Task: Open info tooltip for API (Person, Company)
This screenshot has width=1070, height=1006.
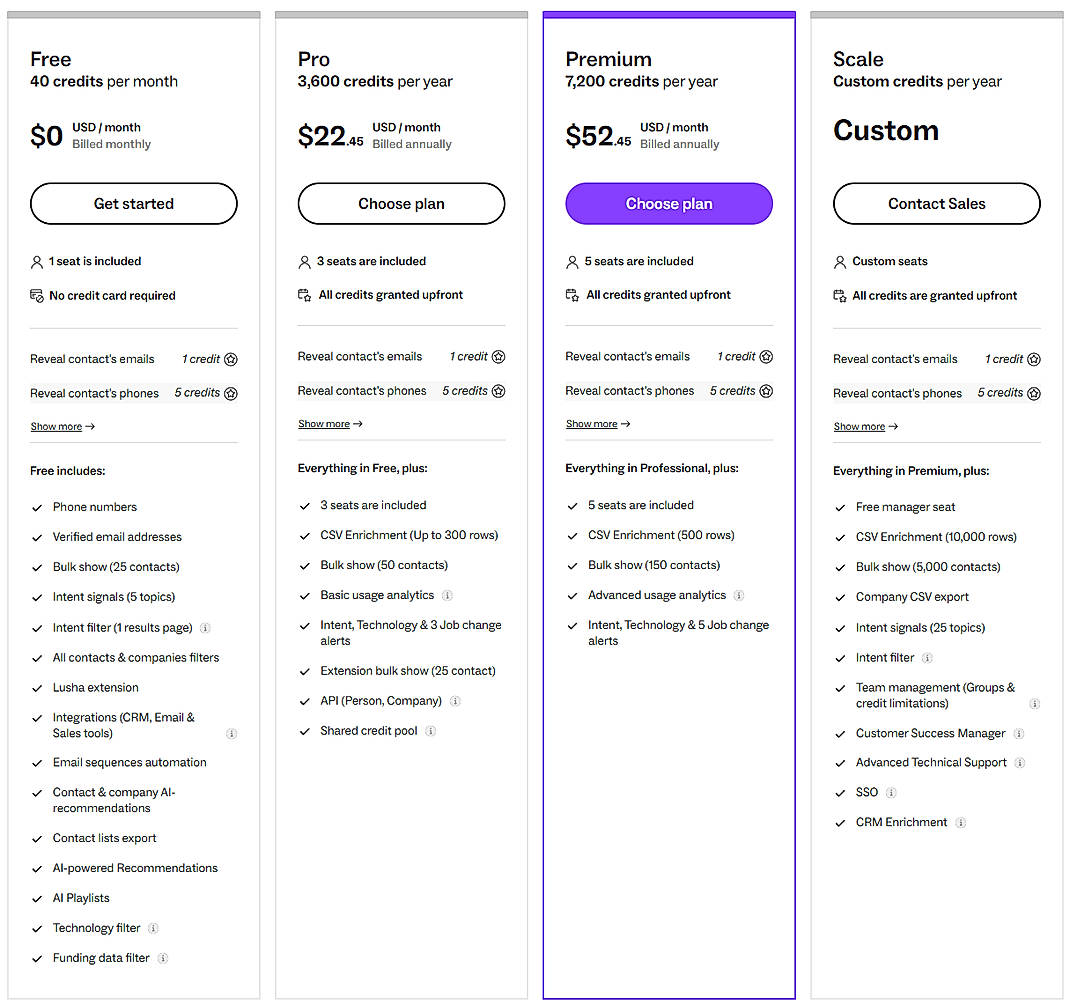Action: pos(455,701)
